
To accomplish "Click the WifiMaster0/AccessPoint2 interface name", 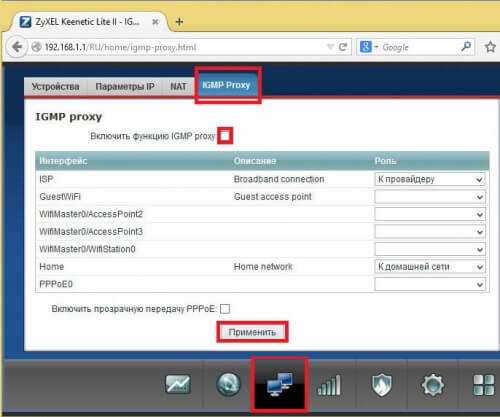I will point(91,214).
